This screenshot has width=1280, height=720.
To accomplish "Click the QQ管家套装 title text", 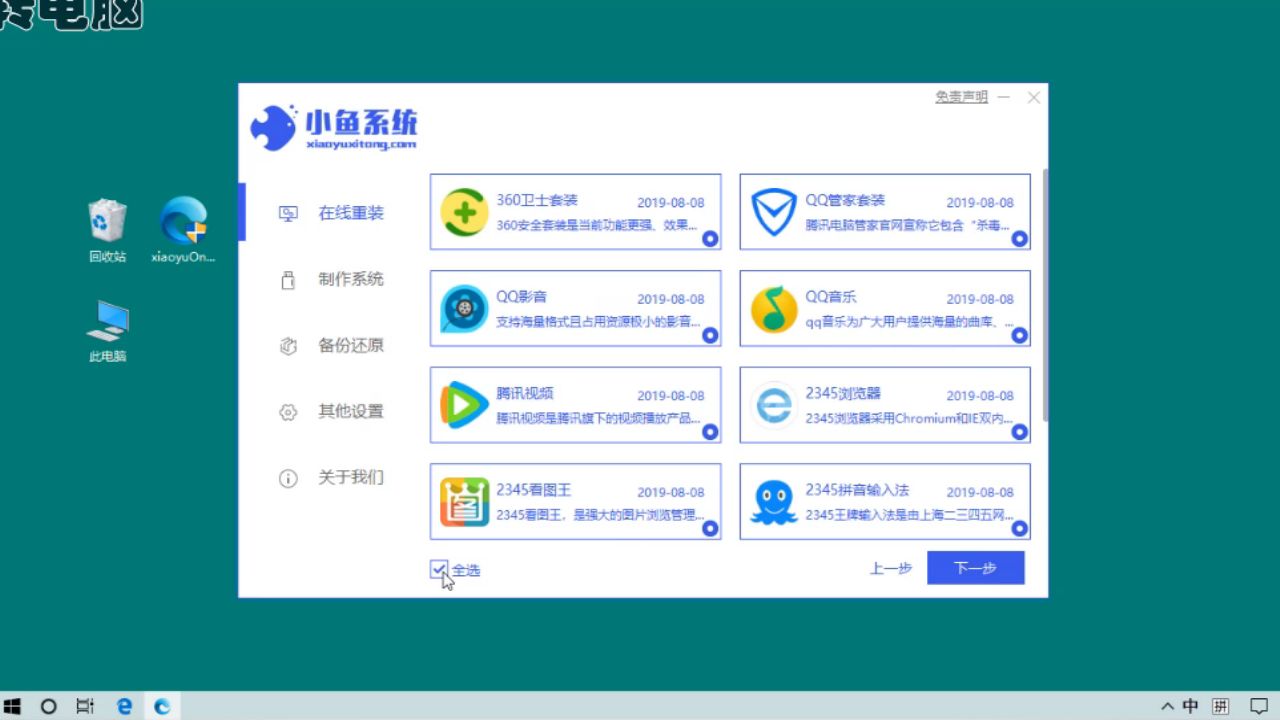I will 845,200.
